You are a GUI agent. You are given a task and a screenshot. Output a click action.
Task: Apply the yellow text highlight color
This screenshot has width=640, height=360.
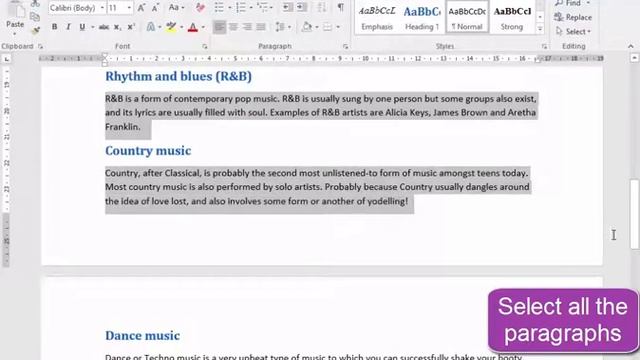[x=171, y=27]
